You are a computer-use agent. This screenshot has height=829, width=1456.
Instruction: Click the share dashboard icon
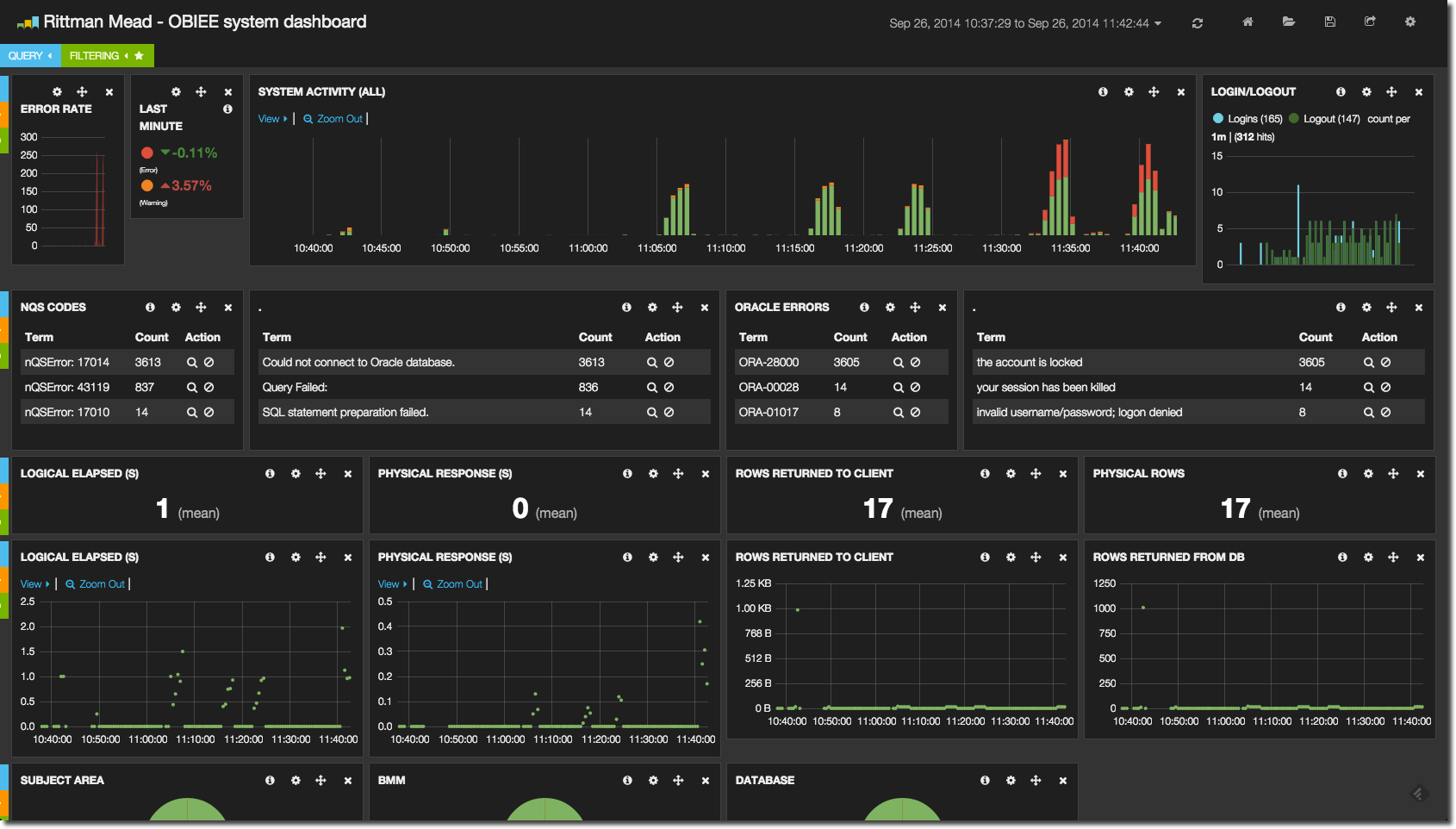point(1370,22)
